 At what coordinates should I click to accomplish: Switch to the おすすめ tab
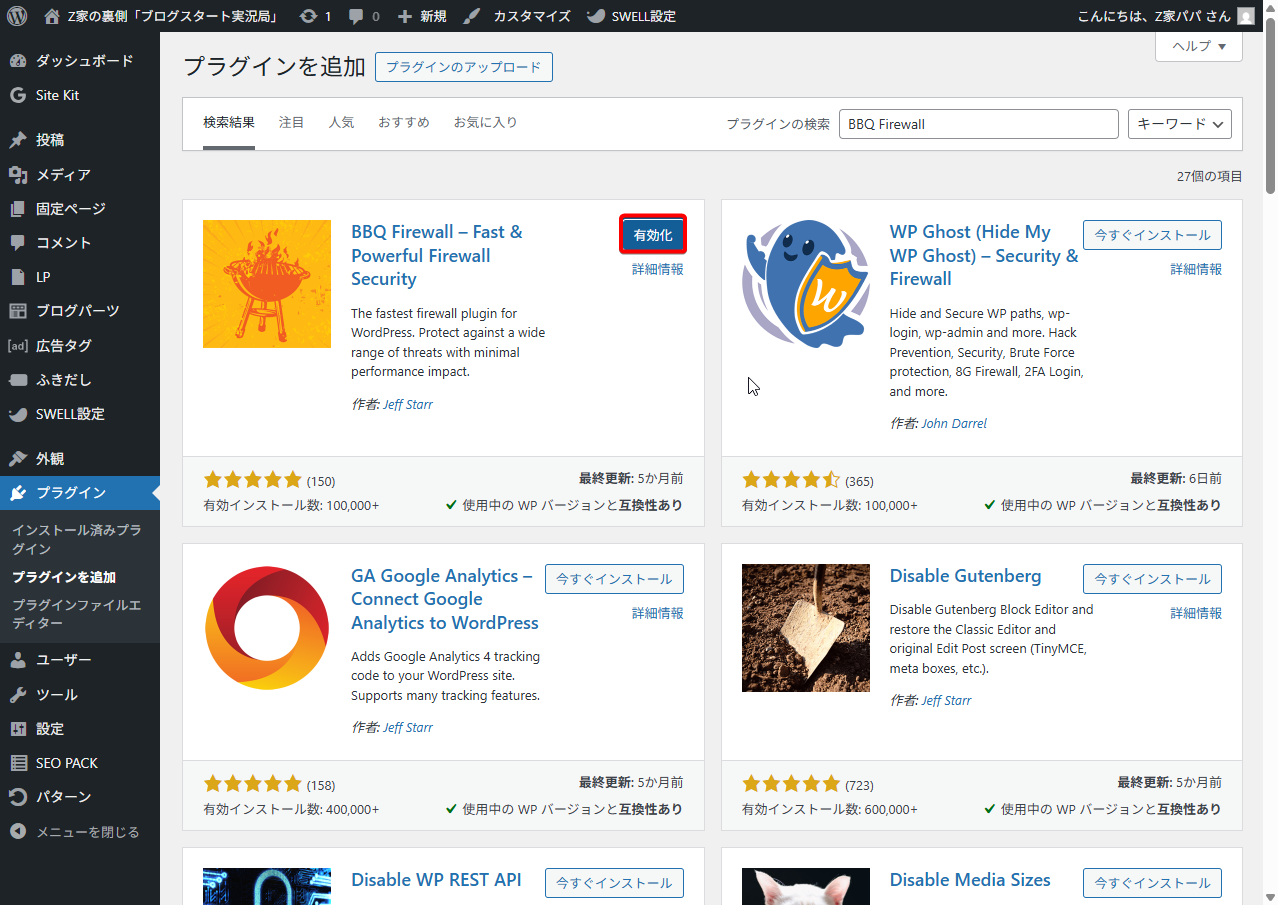pos(404,123)
